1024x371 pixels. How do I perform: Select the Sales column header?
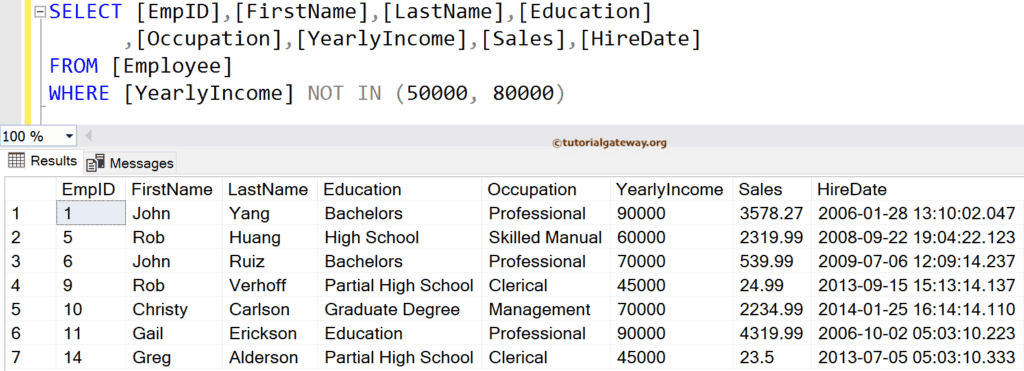tap(772, 189)
